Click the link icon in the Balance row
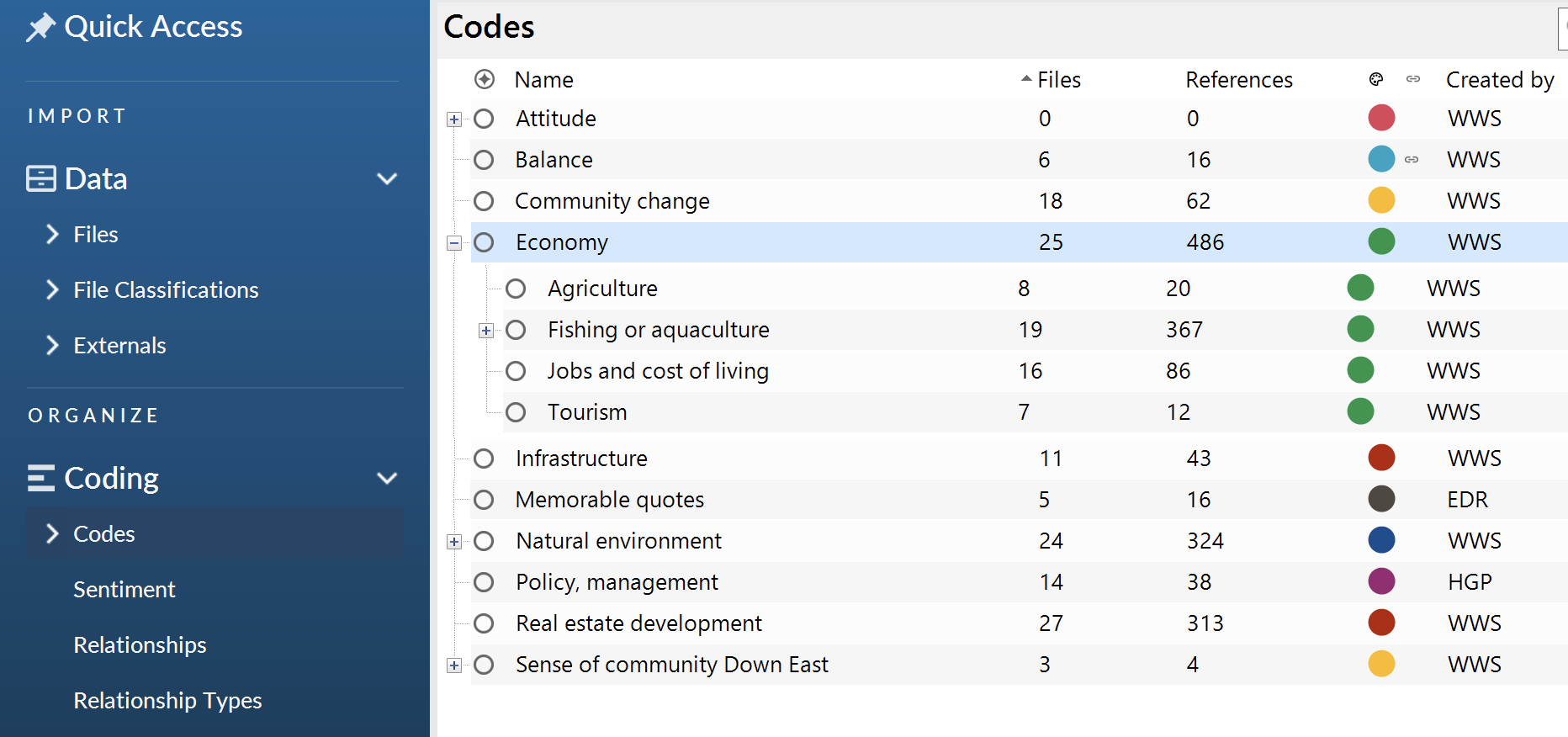1568x737 pixels. (x=1412, y=160)
